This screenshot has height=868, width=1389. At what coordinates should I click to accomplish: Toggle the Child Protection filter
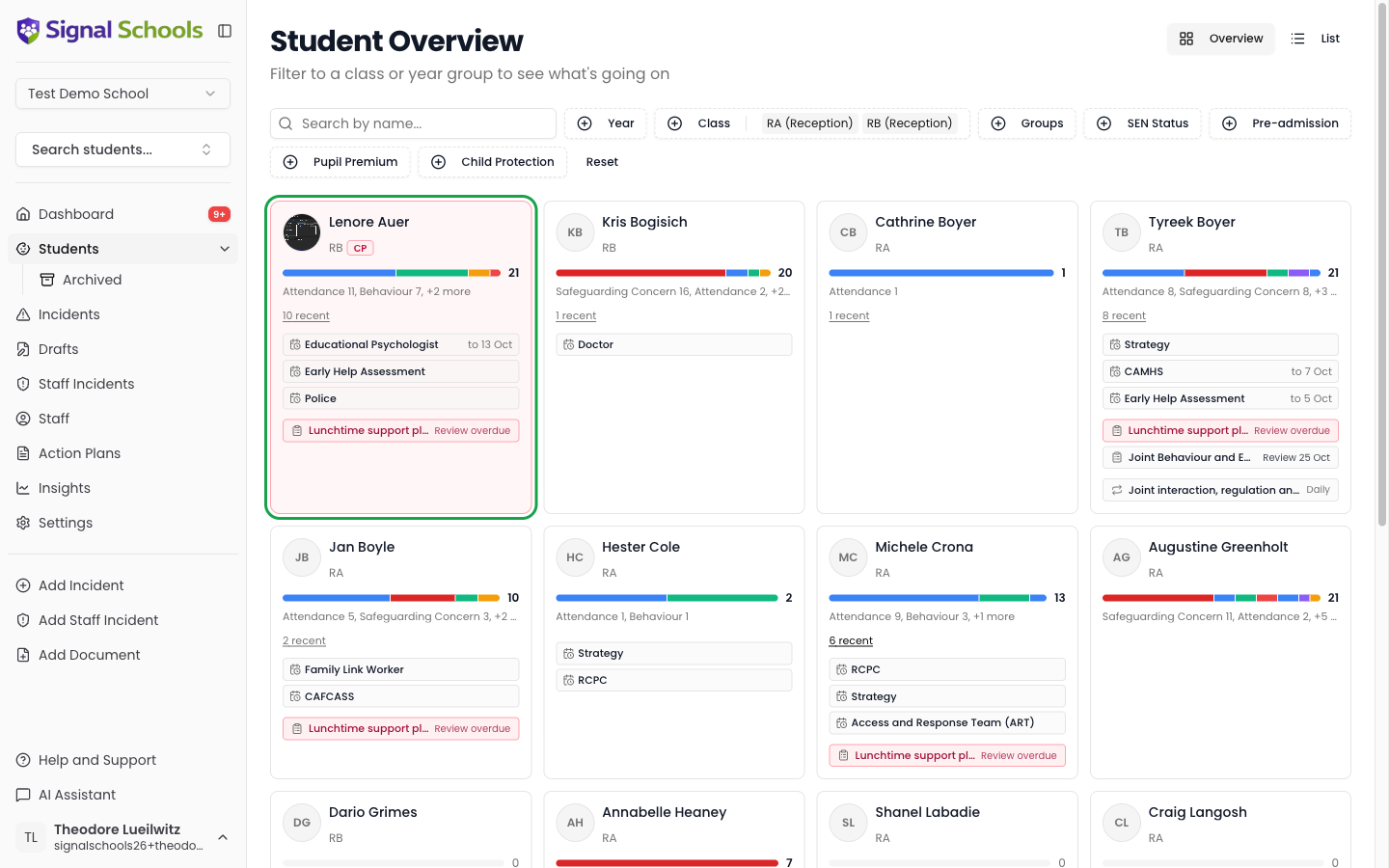pyautogui.click(x=493, y=162)
